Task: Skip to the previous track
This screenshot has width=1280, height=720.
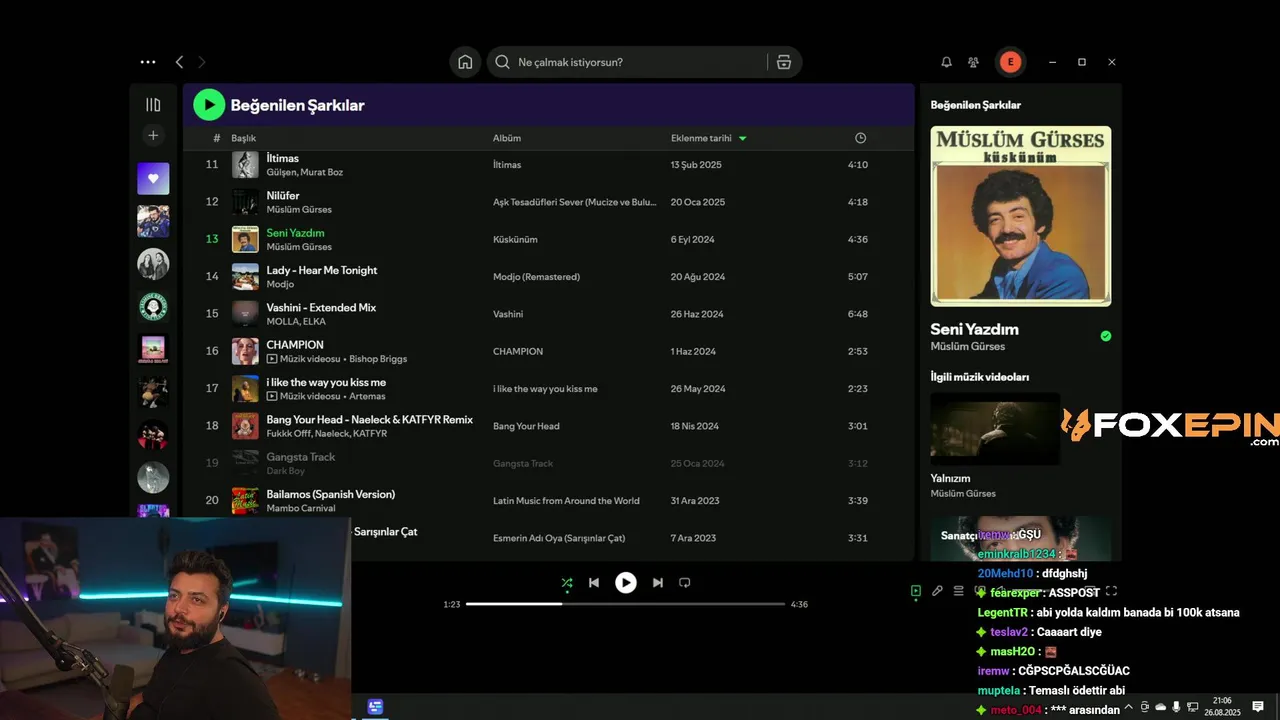Action: coord(594,582)
